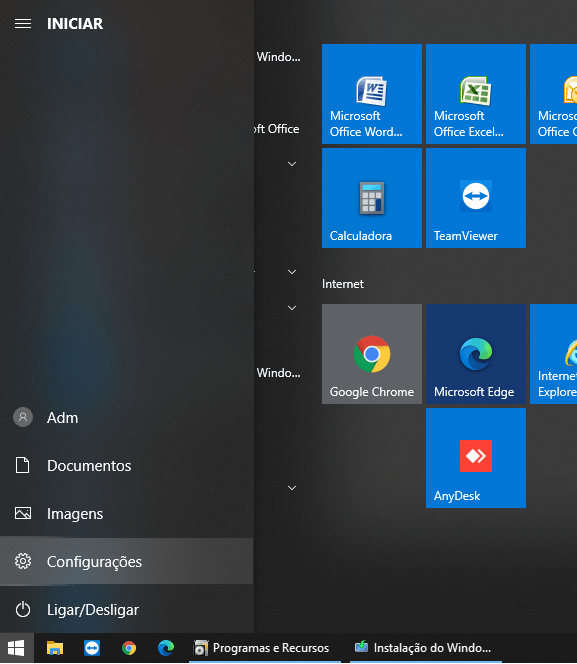Open the 'ft Office' app list folder
Viewport: 577px width, 664px height.
(x=276, y=129)
